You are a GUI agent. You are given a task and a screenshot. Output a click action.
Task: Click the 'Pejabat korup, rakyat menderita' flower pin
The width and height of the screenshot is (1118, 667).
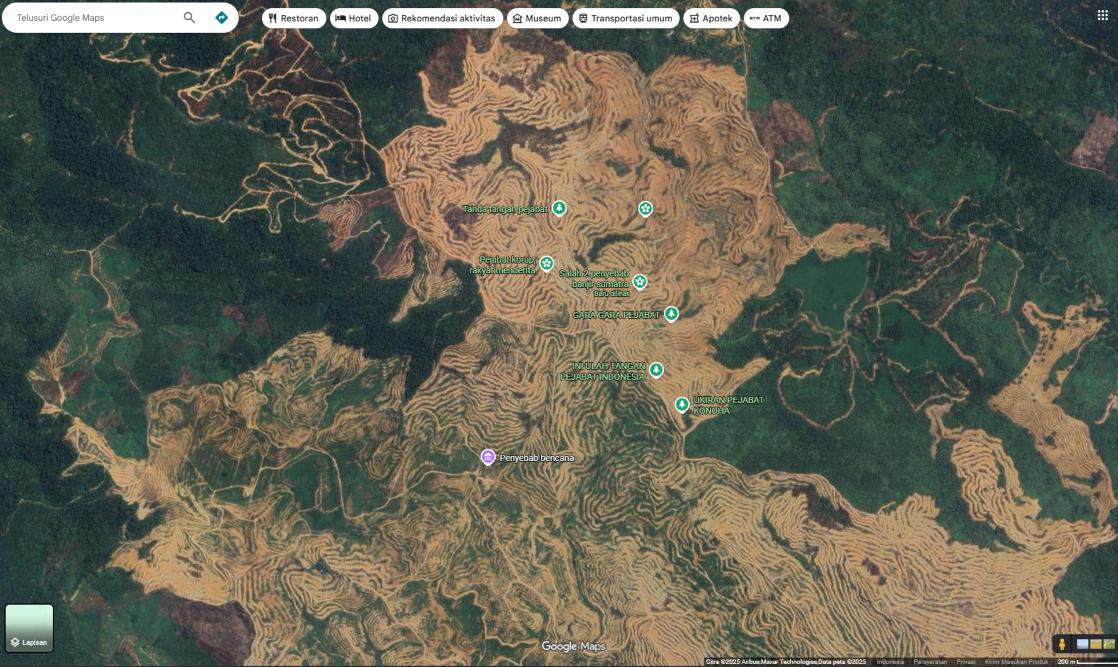coord(547,263)
